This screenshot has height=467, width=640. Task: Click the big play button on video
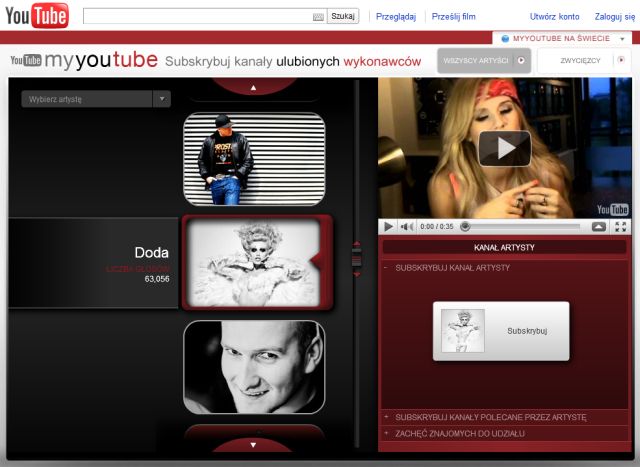coord(504,149)
